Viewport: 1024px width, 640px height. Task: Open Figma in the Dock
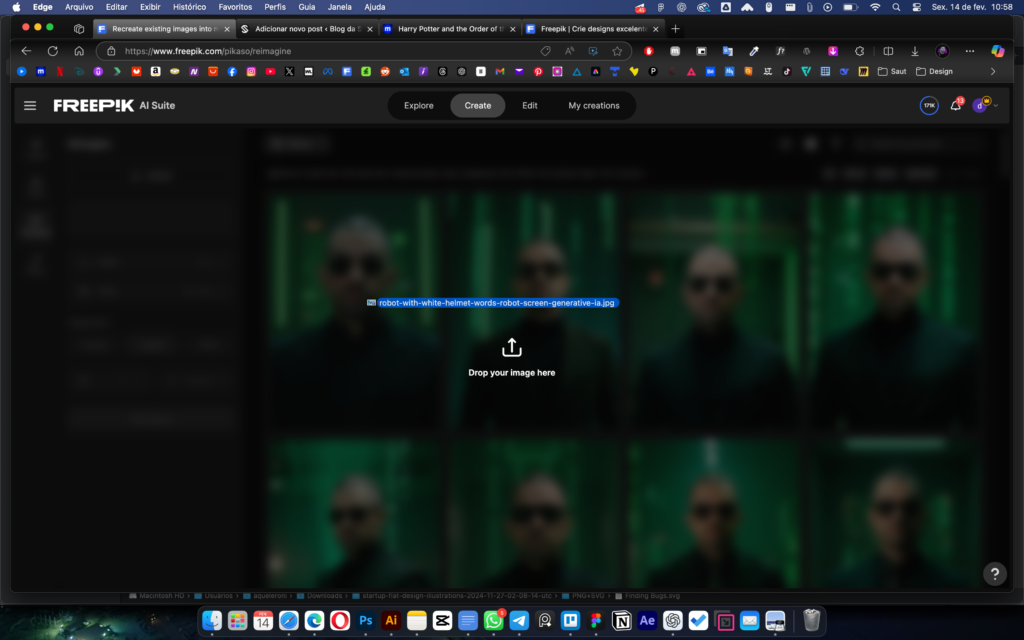(596, 620)
